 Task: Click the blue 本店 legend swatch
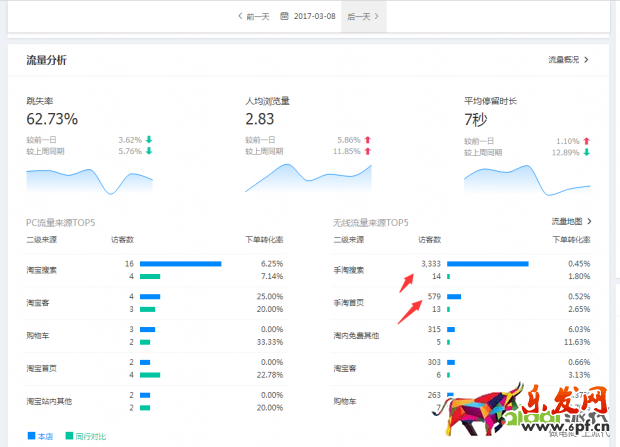[31, 436]
